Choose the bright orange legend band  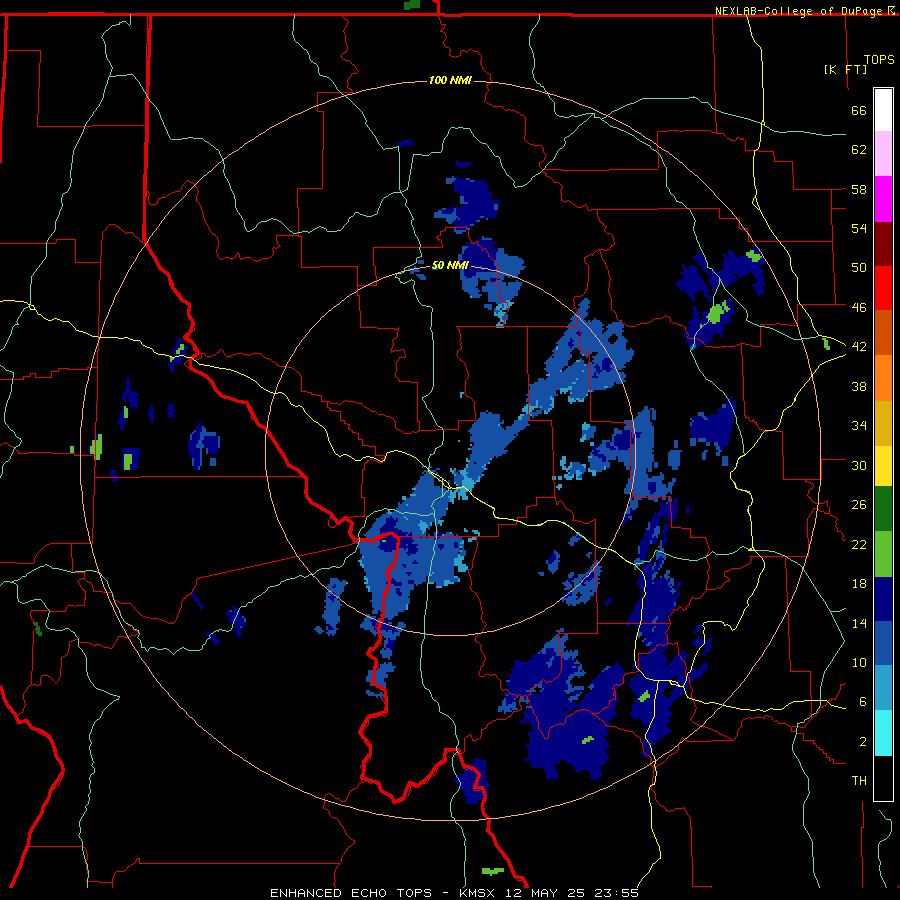883,378
